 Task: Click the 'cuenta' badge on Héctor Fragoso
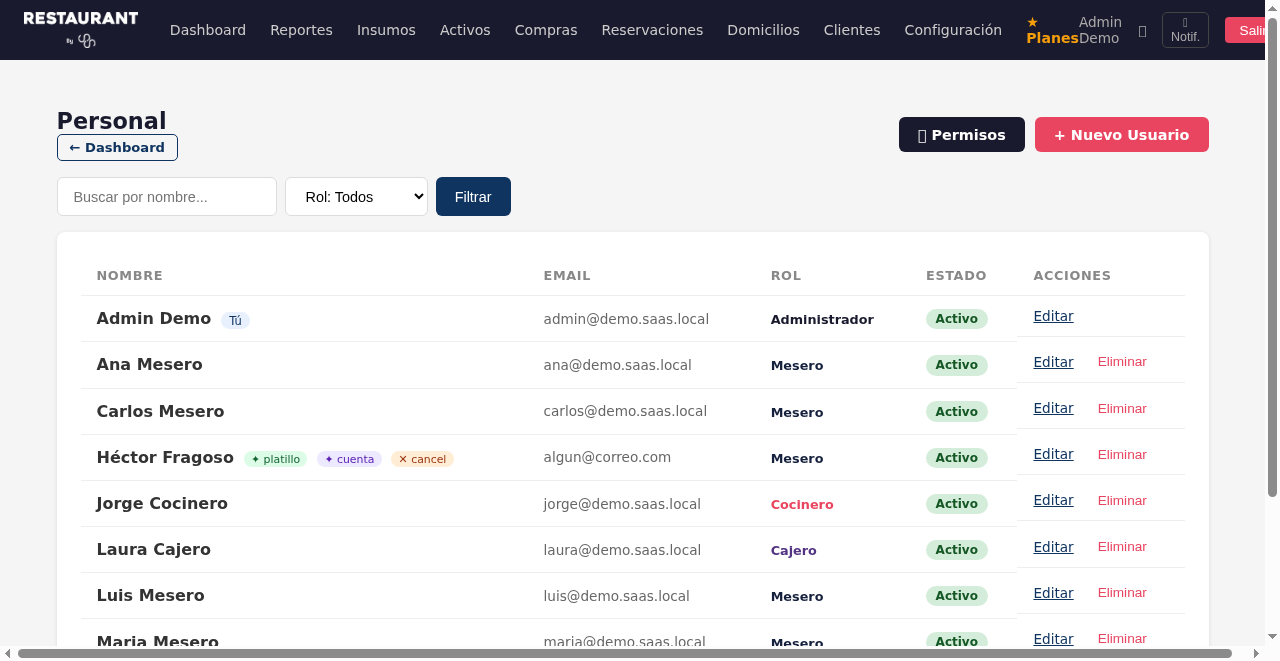click(x=349, y=459)
